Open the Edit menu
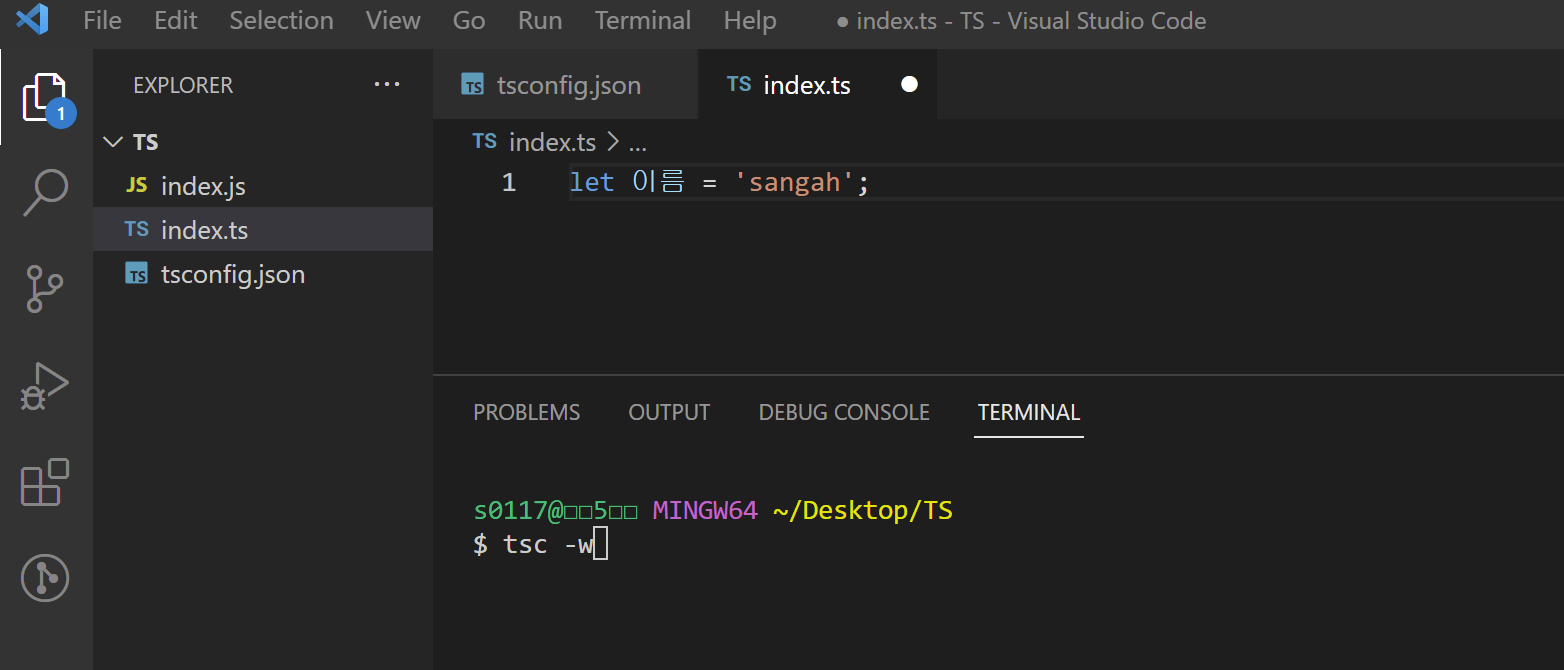Screen dimensions: 1564x670 click(176, 20)
